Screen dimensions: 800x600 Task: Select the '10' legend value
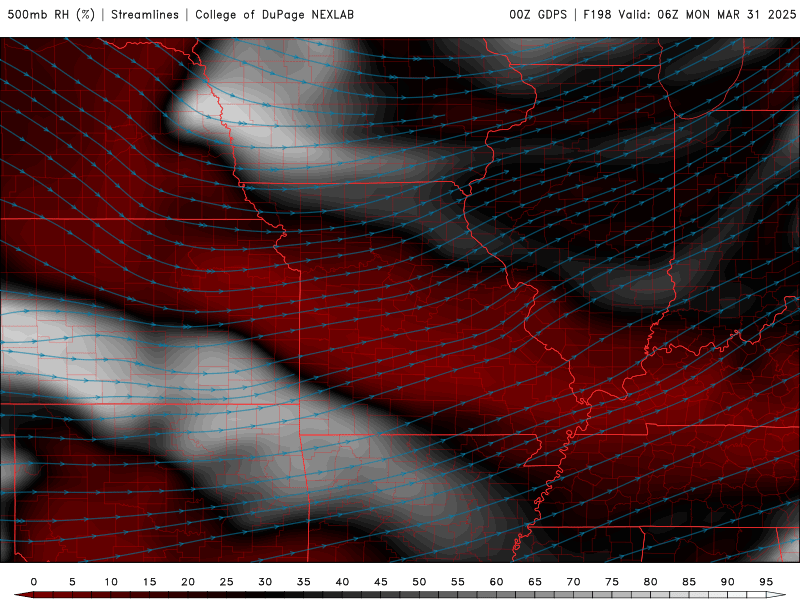[111, 582]
